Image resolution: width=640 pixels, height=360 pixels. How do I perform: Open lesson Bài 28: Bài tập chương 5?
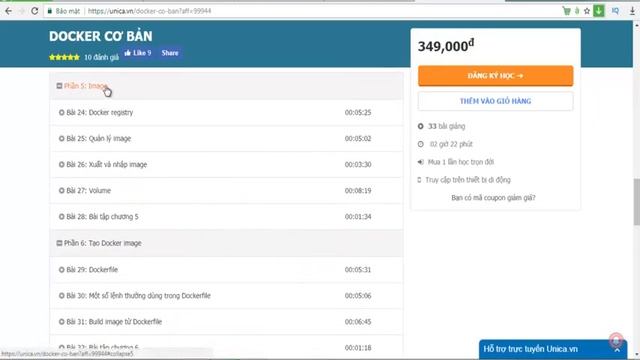point(102,217)
